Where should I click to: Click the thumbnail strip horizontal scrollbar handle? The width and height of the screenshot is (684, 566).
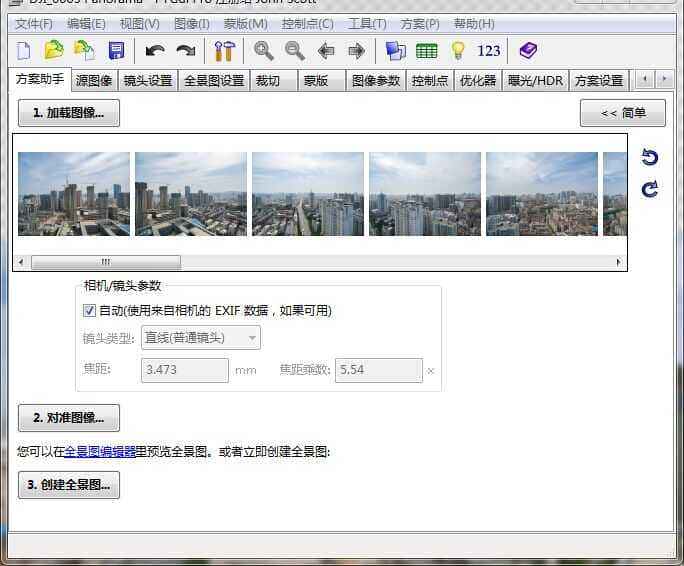pos(105,262)
